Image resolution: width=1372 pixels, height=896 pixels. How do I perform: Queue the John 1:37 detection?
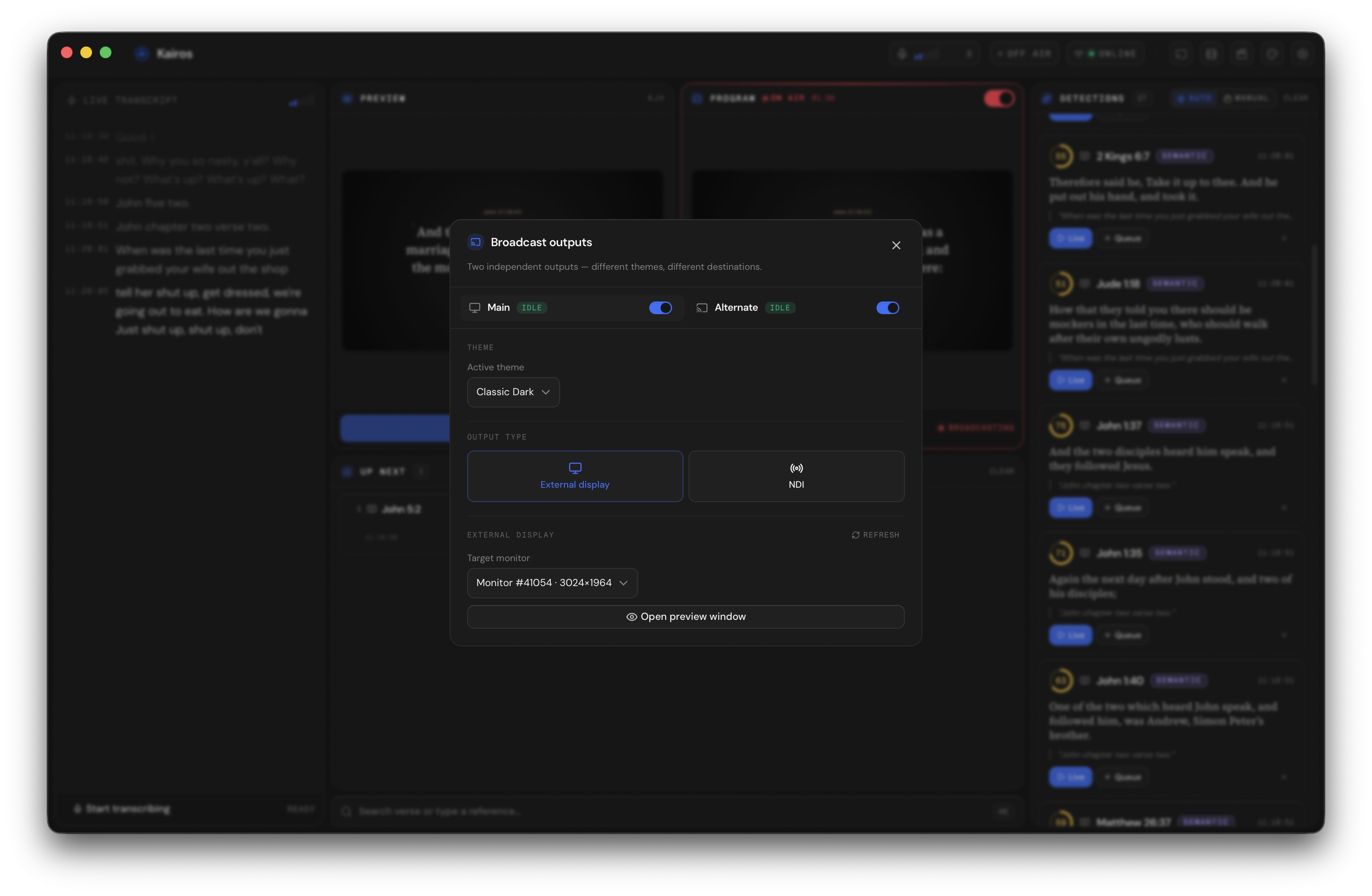(x=1122, y=508)
